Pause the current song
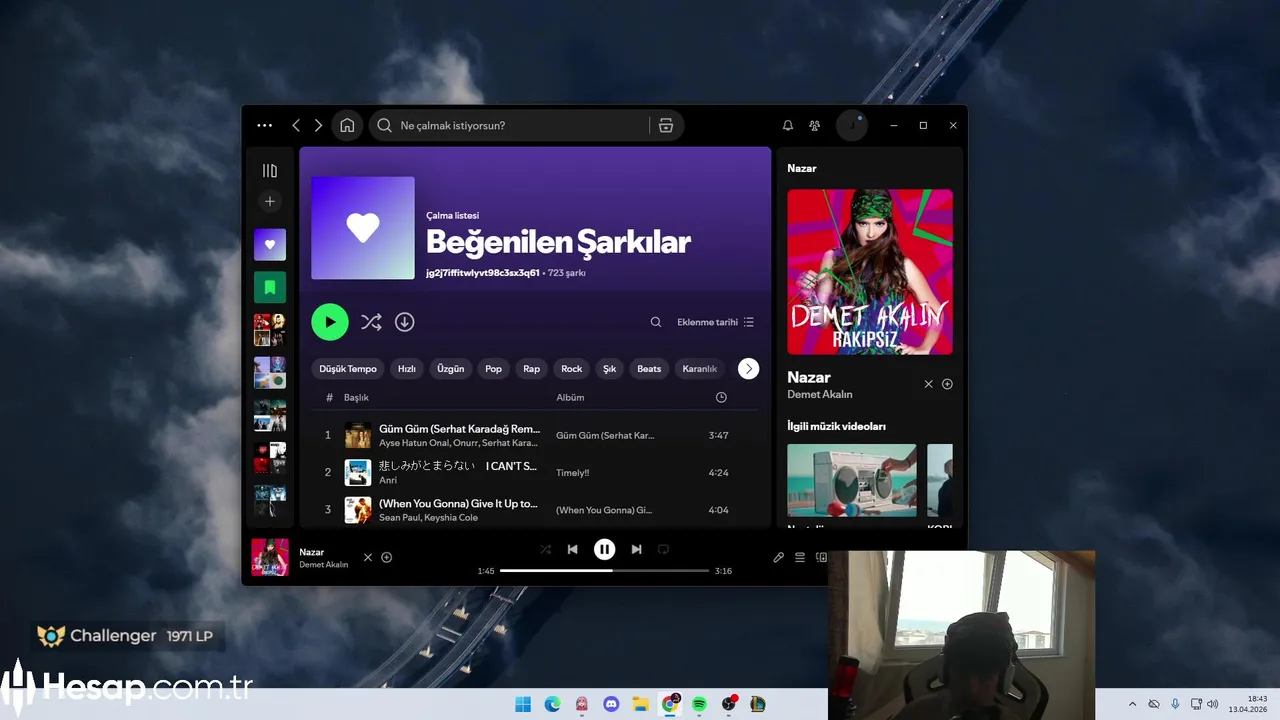The image size is (1280, 720). [x=604, y=549]
